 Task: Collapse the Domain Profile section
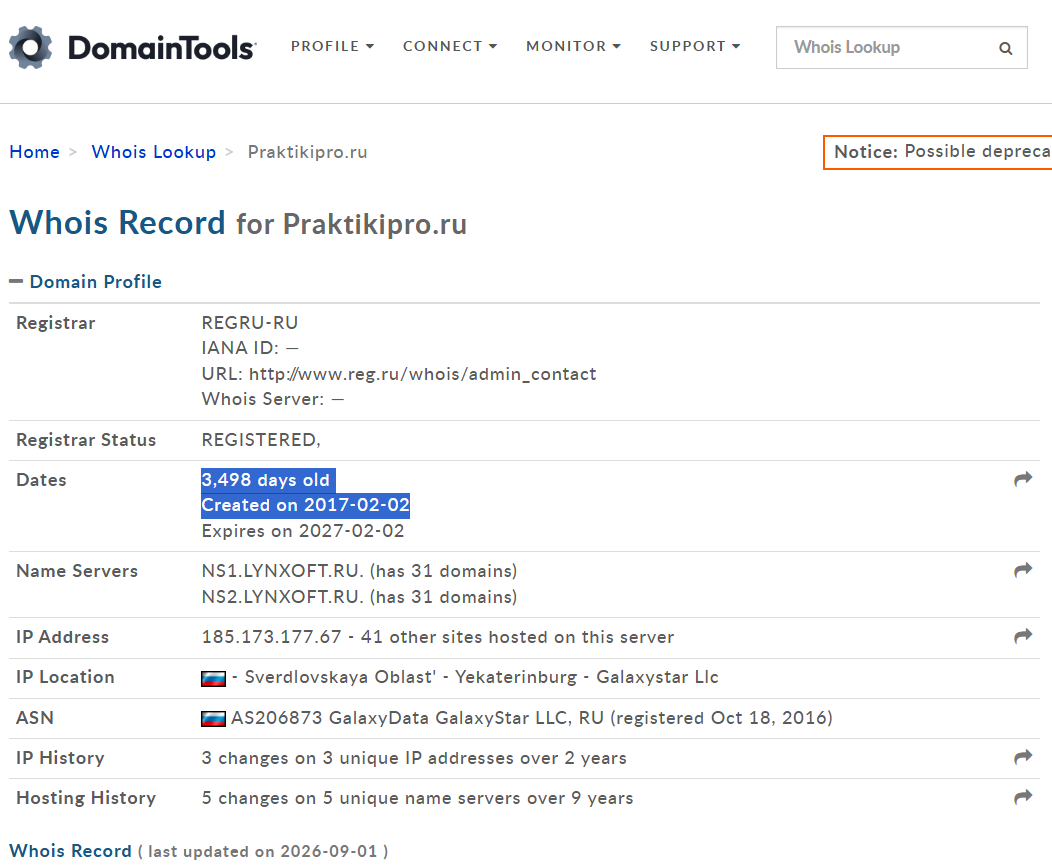pyautogui.click(x=85, y=282)
